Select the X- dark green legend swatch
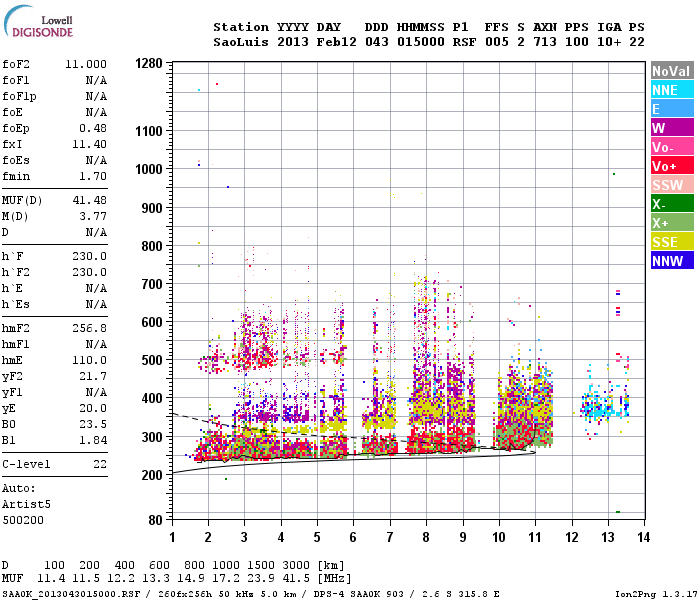Image resolution: width=700 pixels, height=600 pixels. point(672,204)
